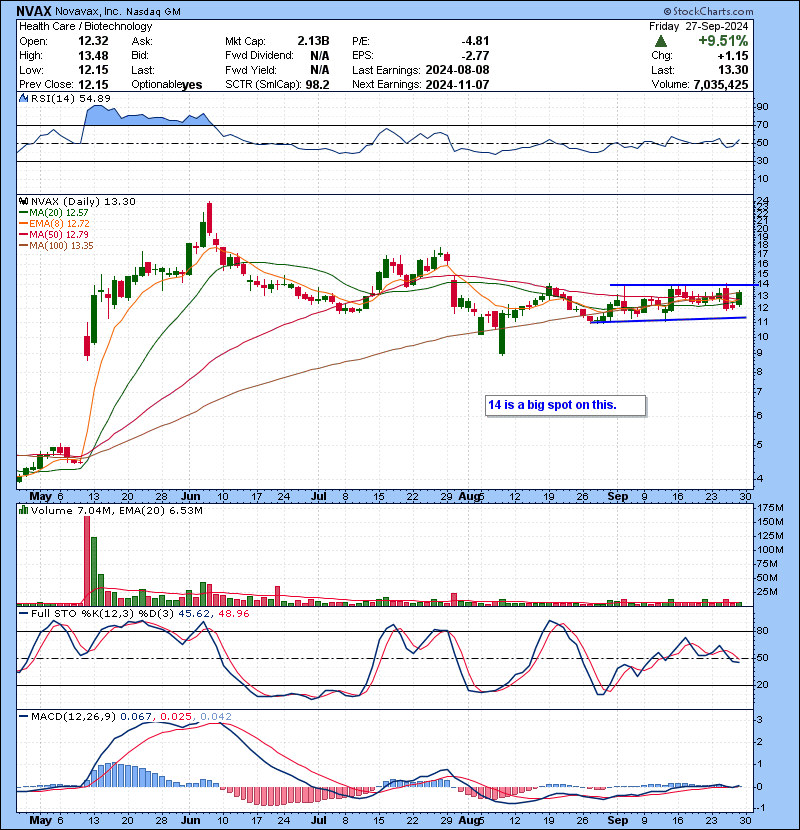The width and height of the screenshot is (800, 830).
Task: Click the P/E value -4.81
Action: 475,41
